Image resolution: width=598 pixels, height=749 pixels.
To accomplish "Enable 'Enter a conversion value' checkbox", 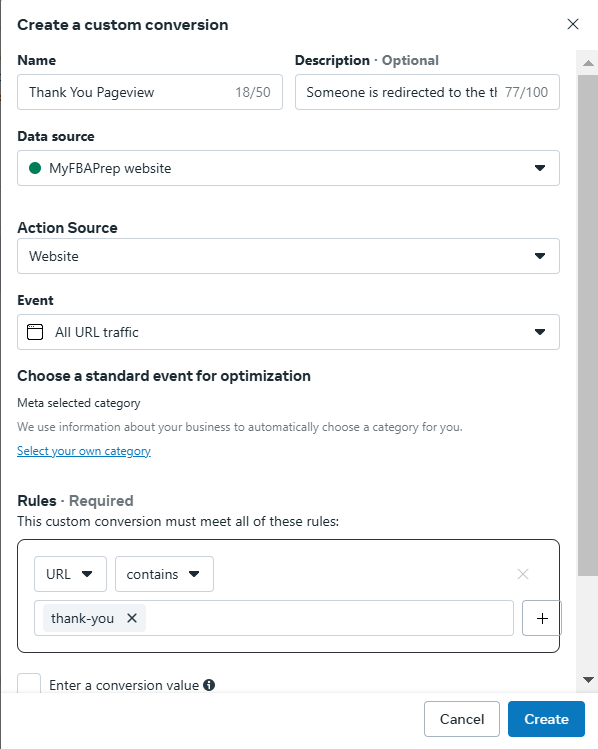I will [29, 685].
